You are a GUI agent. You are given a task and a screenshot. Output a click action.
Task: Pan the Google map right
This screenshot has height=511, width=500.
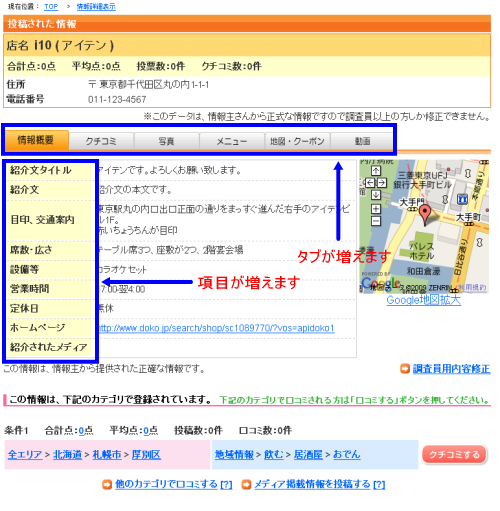click(382, 183)
